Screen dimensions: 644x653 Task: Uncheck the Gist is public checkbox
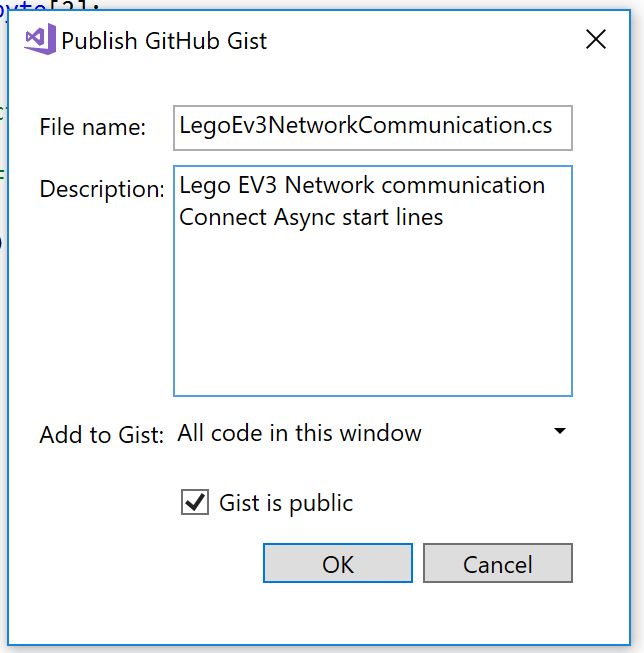click(195, 502)
